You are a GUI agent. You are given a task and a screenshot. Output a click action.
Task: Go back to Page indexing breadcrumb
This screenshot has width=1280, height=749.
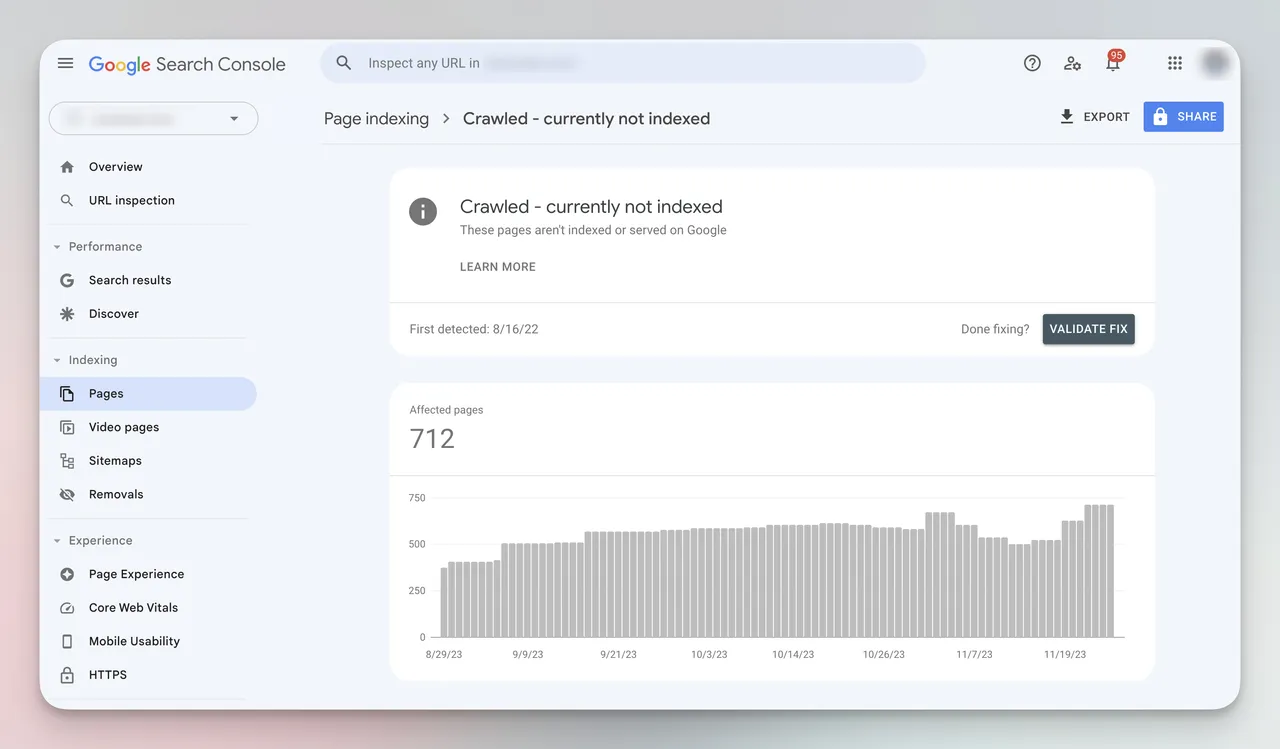(x=376, y=118)
